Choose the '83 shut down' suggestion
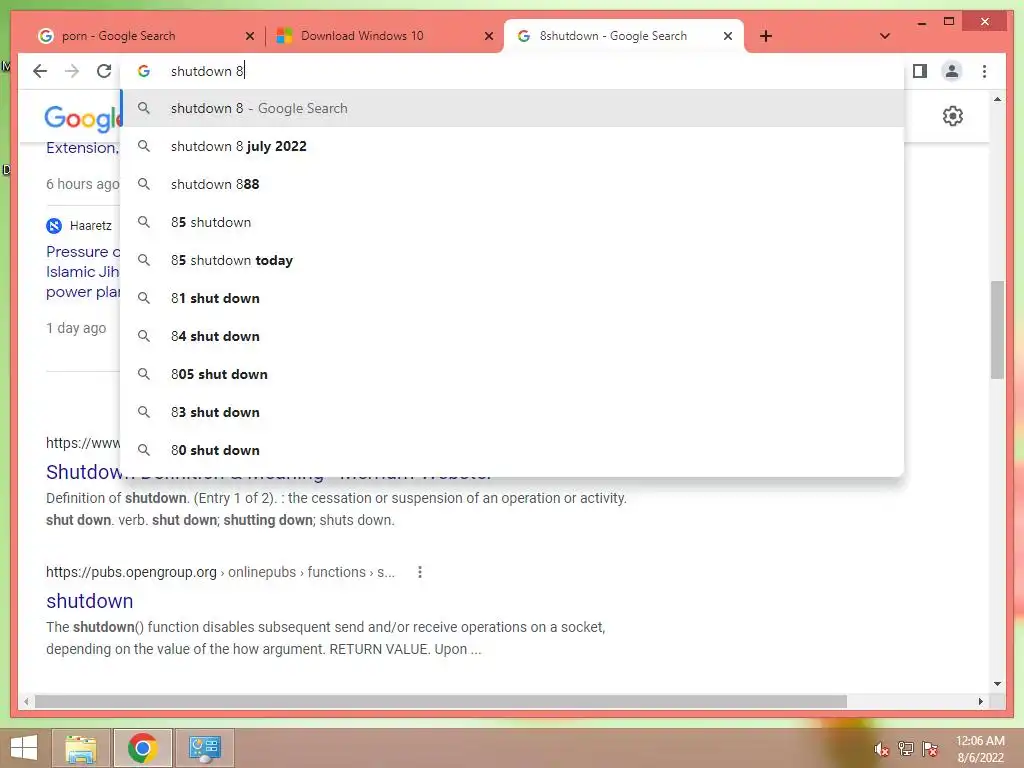1024x768 pixels. coord(513,412)
